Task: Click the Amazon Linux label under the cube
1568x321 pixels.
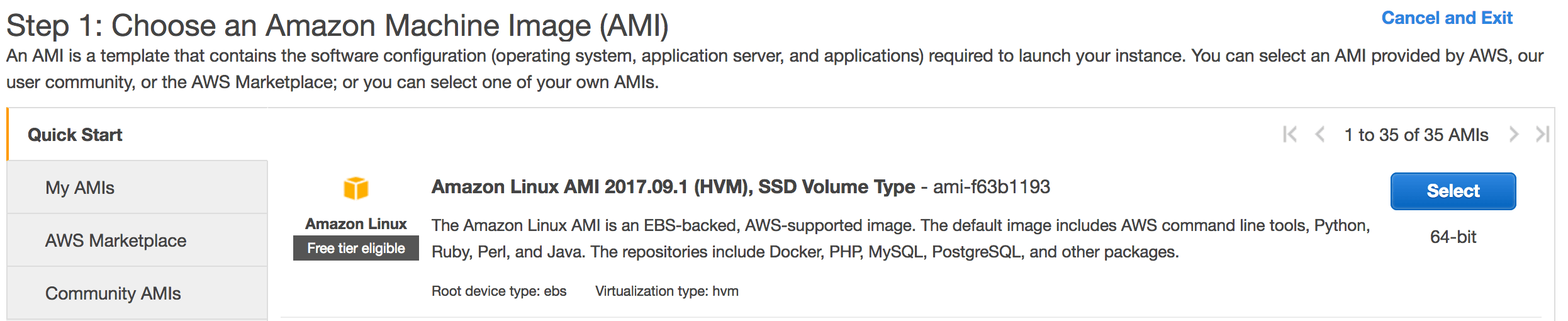Action: pyautogui.click(x=356, y=224)
